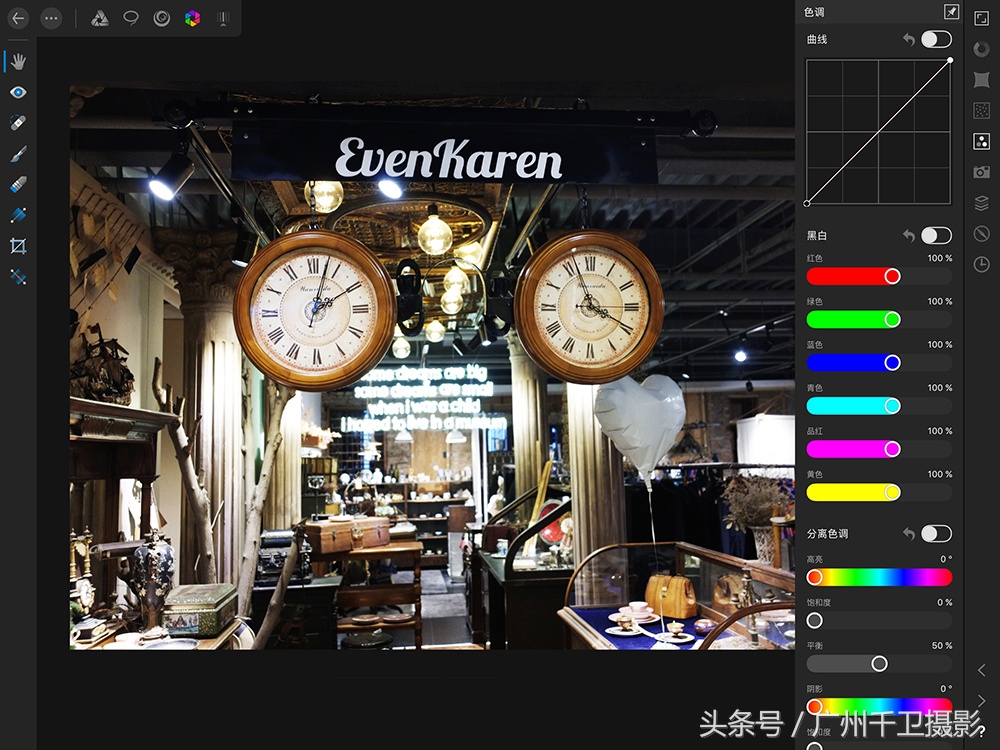
Task: Select the Eraser tool
Action: click(x=18, y=185)
